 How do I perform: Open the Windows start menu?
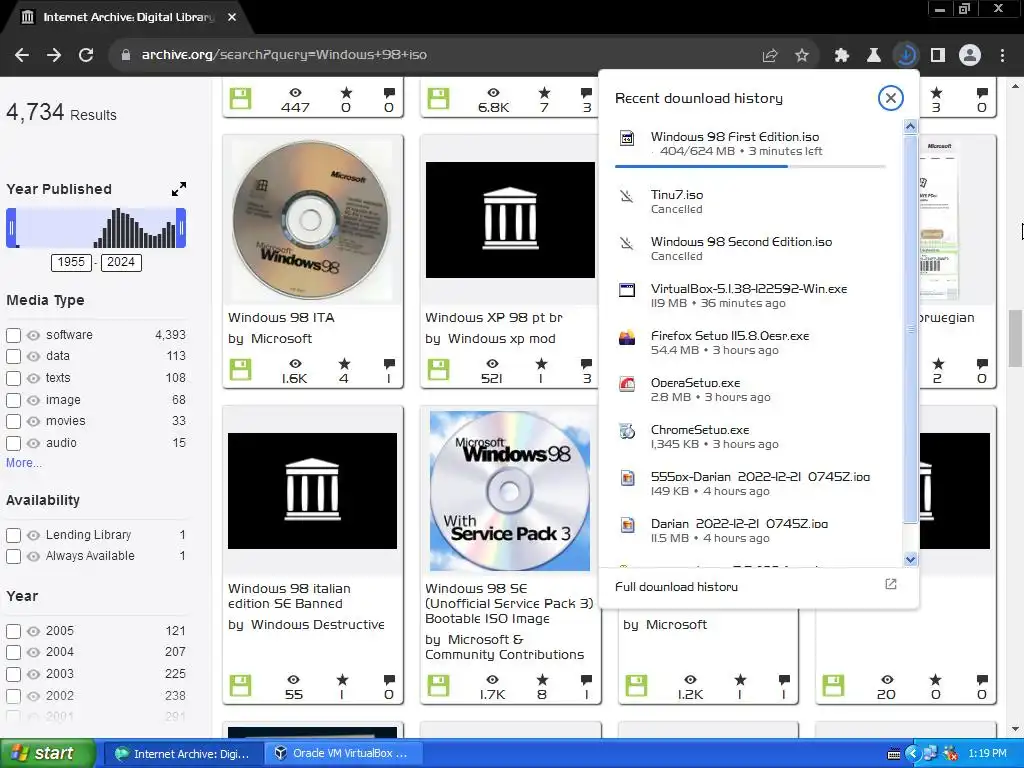click(x=47, y=754)
